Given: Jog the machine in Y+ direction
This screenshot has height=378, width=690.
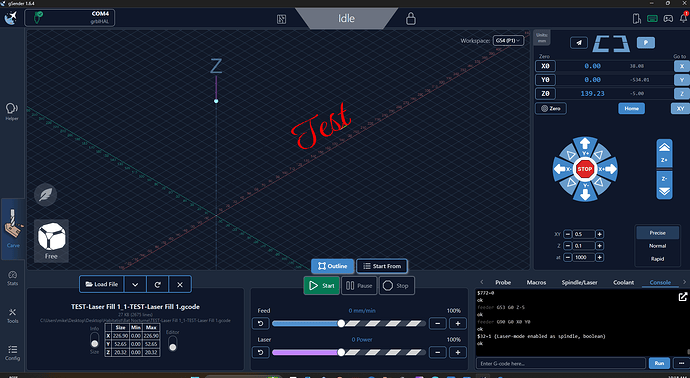Looking at the screenshot, I should point(585,146).
